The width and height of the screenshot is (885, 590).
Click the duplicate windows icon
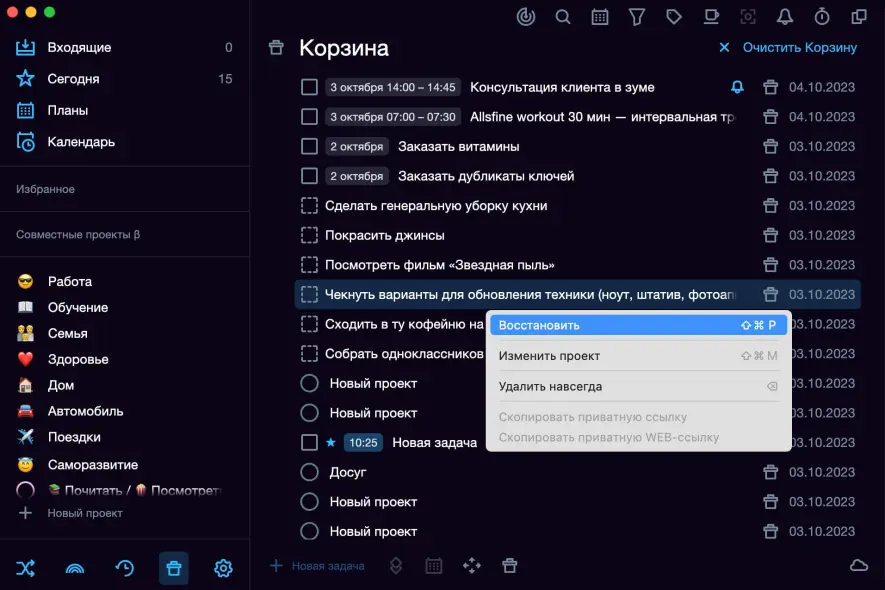click(x=858, y=17)
